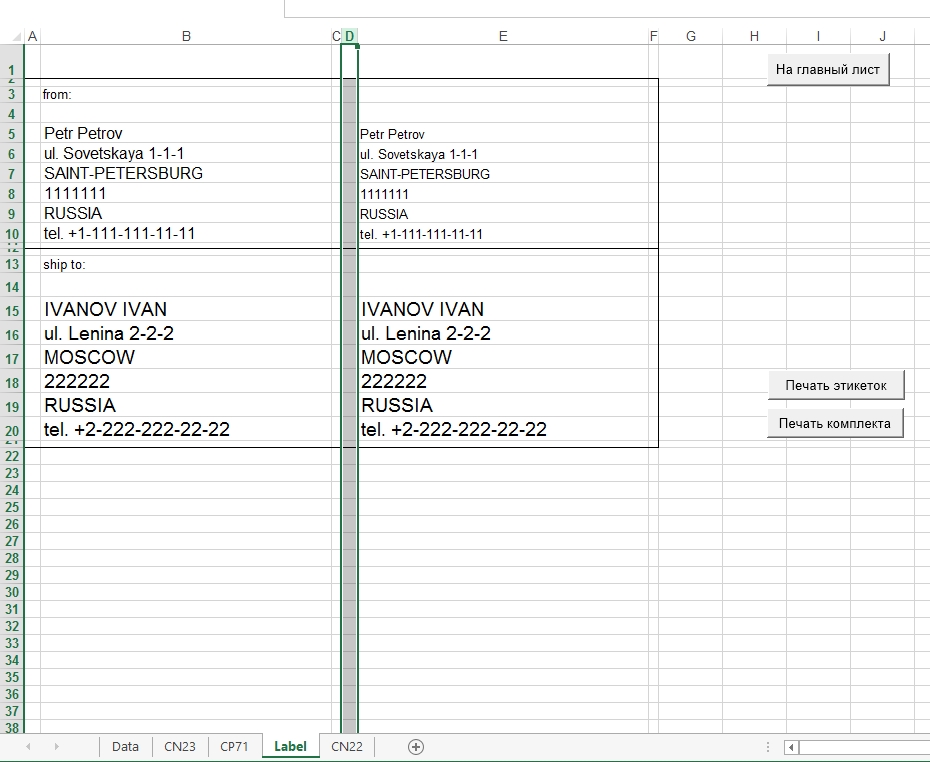The width and height of the screenshot is (930, 762).
Task: Select column E header
Action: point(503,36)
